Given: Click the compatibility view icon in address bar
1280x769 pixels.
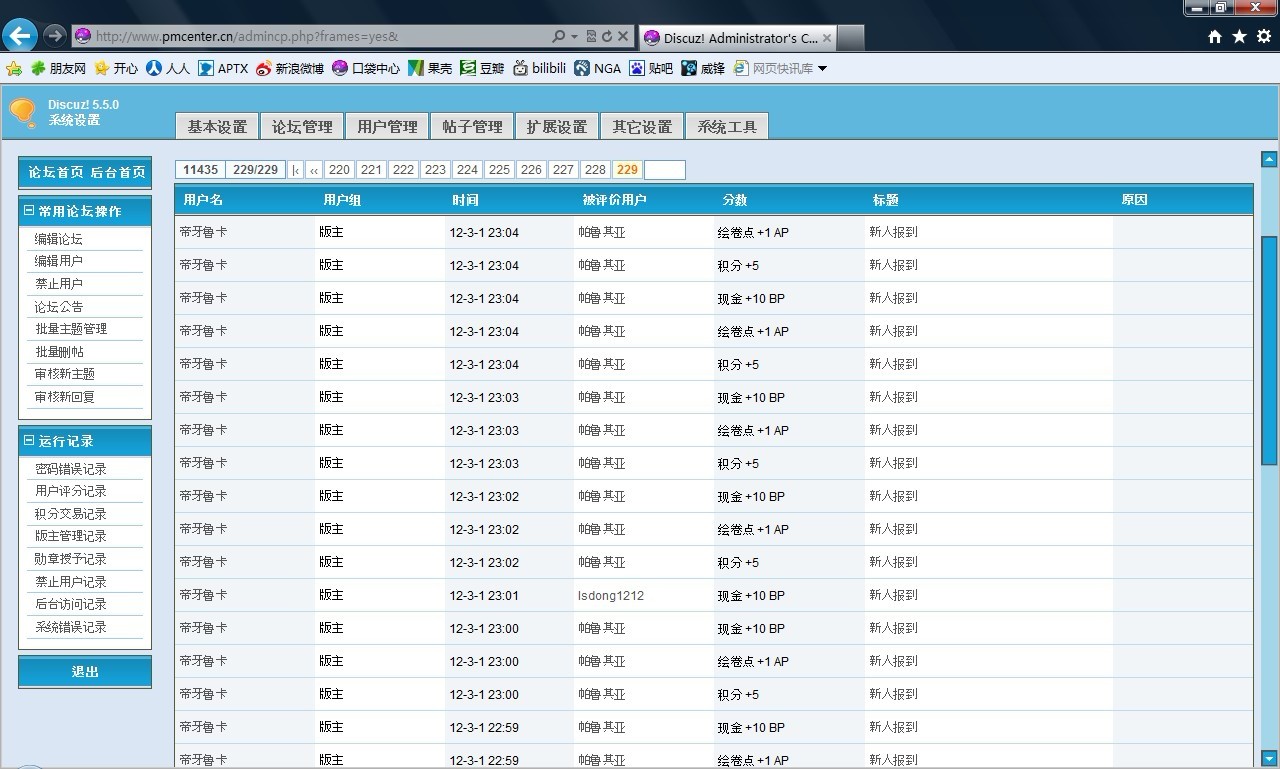Looking at the screenshot, I should (x=591, y=36).
